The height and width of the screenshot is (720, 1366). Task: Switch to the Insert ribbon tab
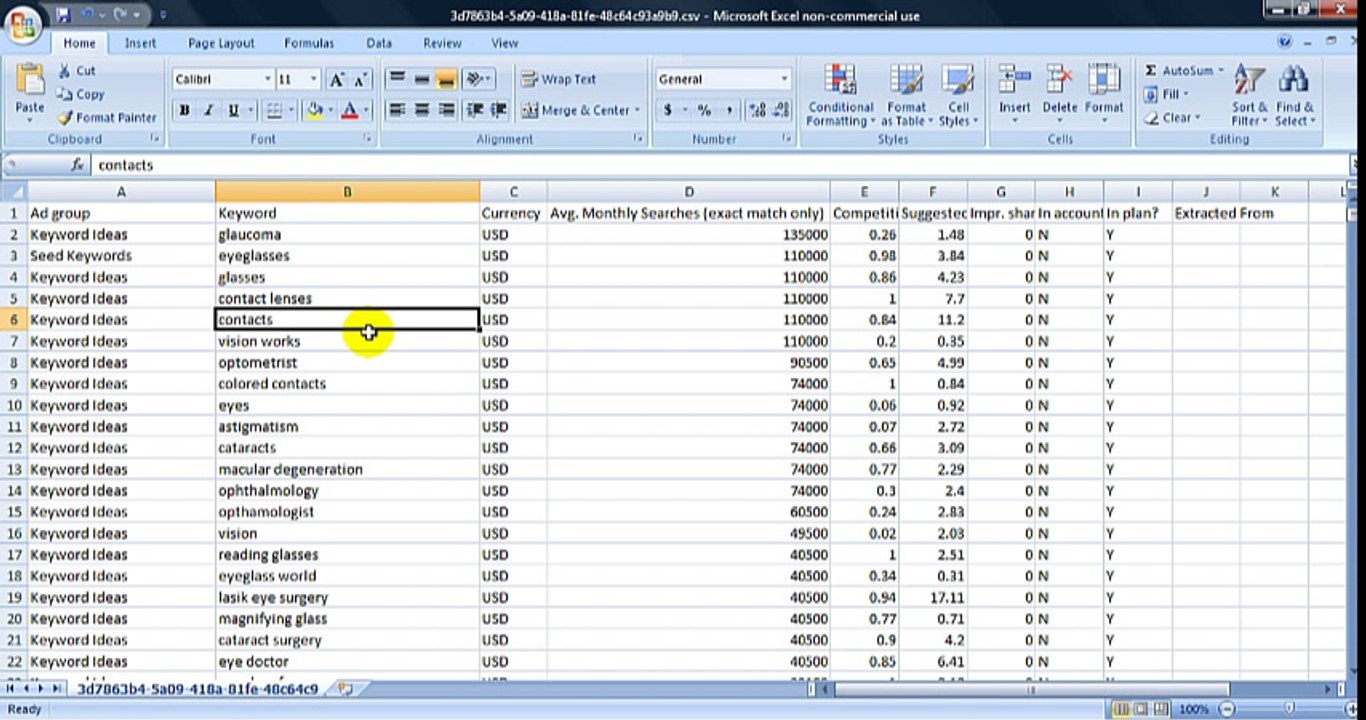(140, 43)
